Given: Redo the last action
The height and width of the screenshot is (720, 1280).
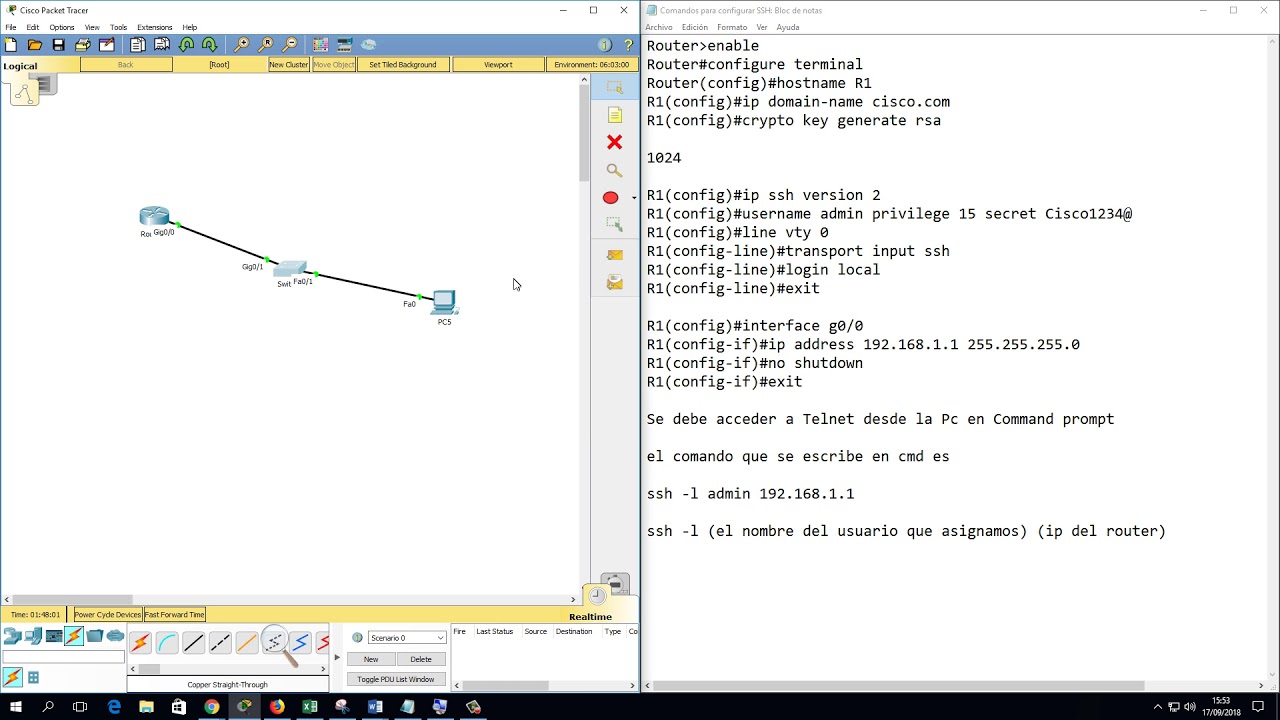Looking at the screenshot, I should (210, 45).
